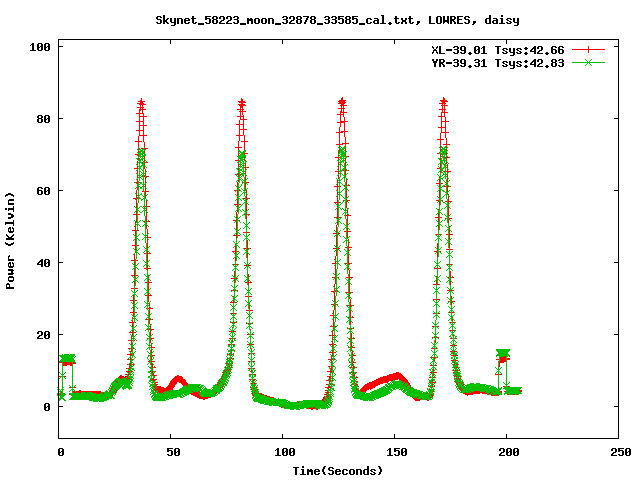Click the Power (Kelvin) y-axis label
The image size is (640, 480).
[x=10, y=241]
